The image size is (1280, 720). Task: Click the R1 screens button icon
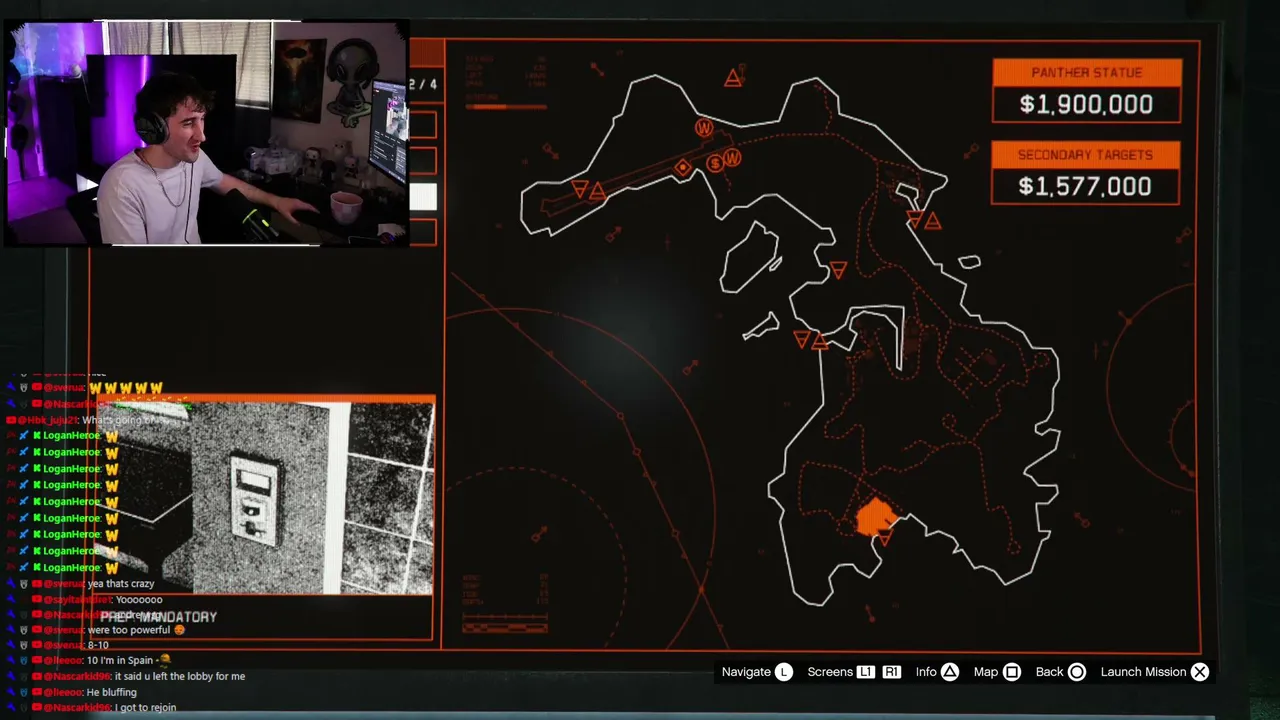(891, 672)
